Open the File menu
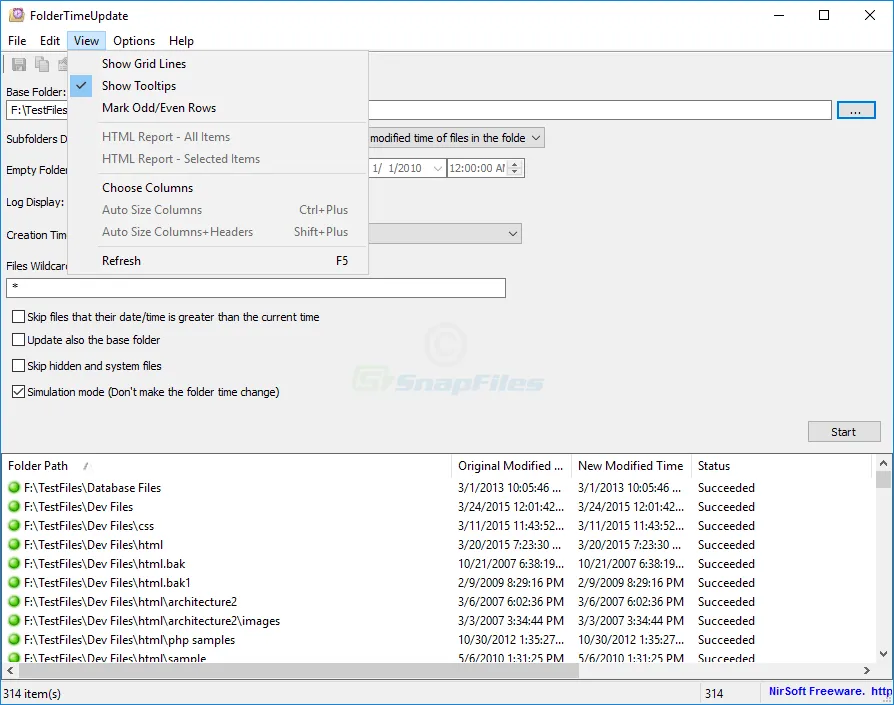Image resolution: width=894 pixels, height=705 pixels. [x=17, y=40]
